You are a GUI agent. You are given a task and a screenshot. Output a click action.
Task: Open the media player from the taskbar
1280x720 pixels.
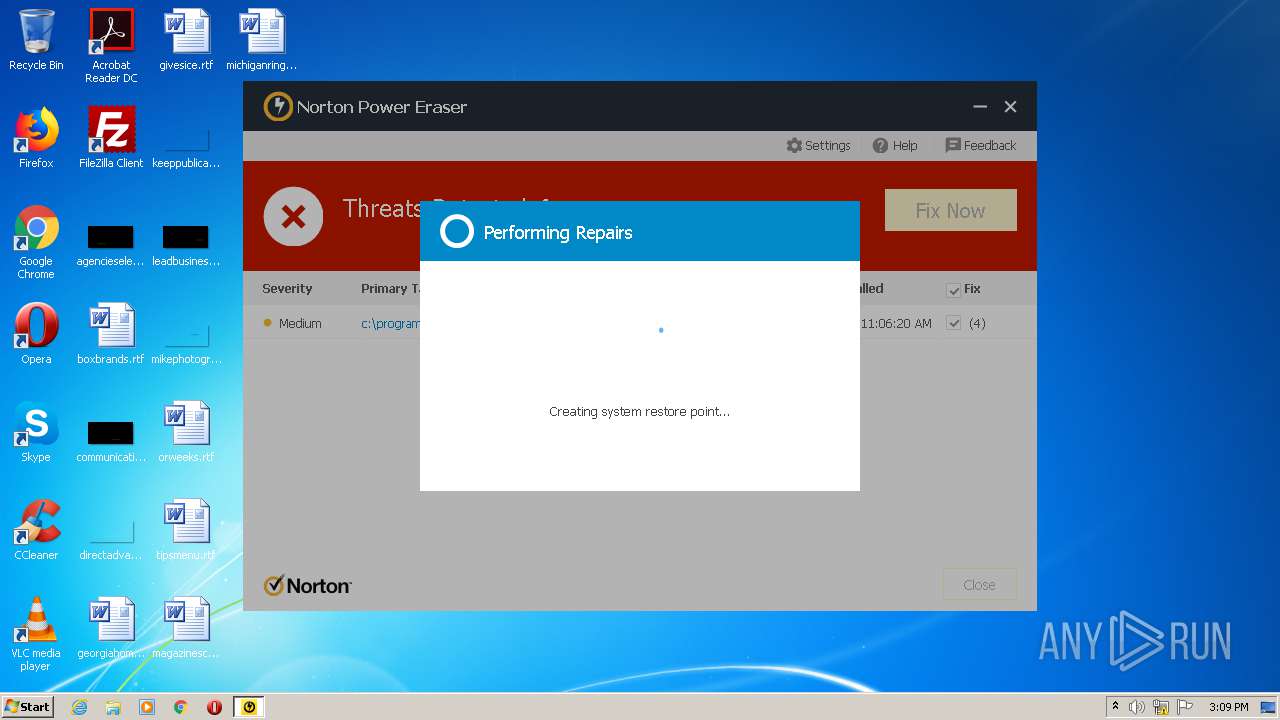click(147, 707)
